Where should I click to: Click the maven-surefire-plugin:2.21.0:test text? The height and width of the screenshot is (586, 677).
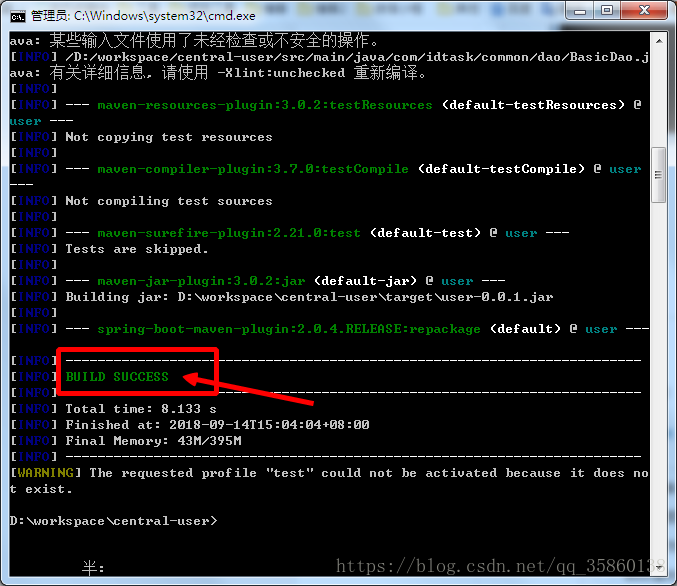229,233
